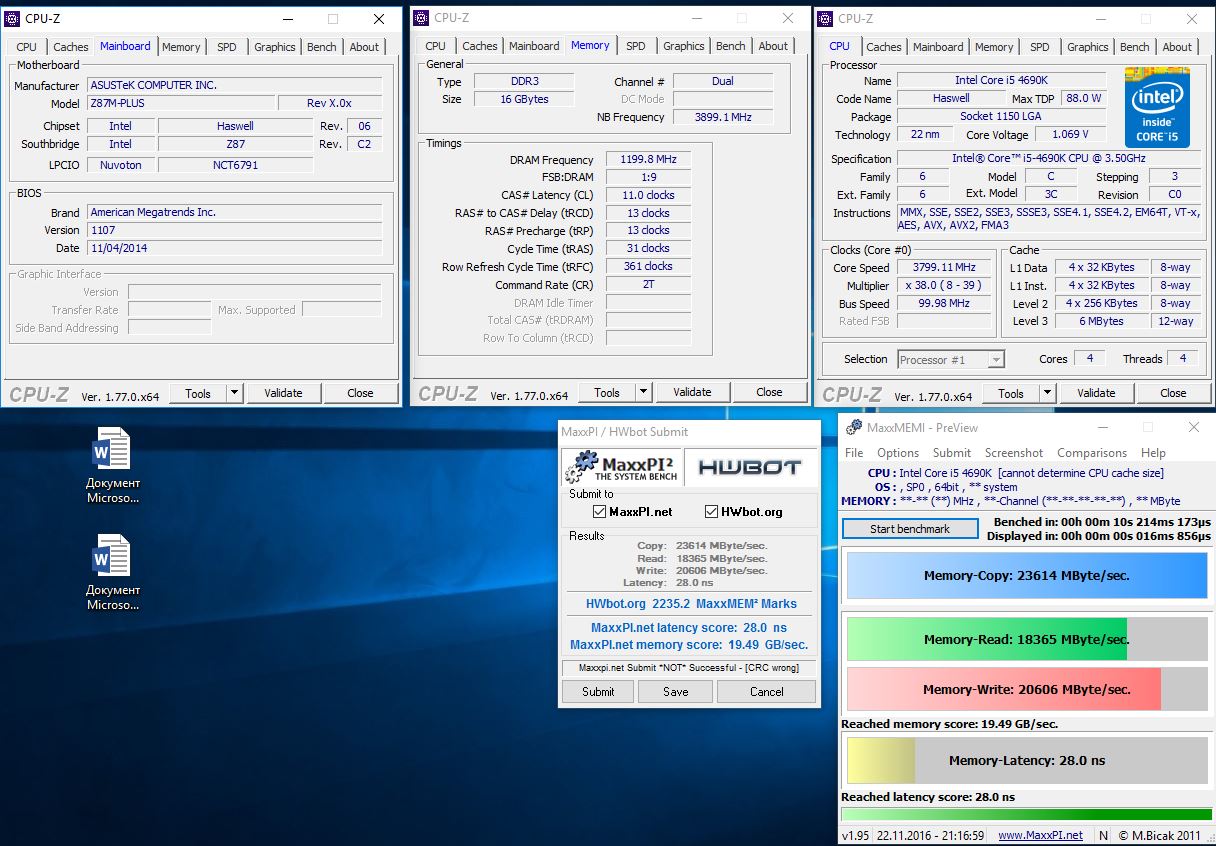Click Submit in HWbot Submit dialog
1216x846 pixels.
[x=598, y=691]
